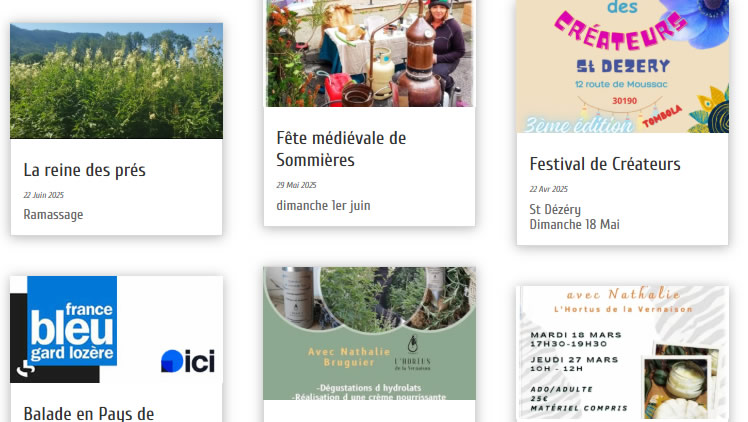748x422 pixels.
Task: Open the Fête médiévale de Sommières title
Action: click(x=341, y=149)
